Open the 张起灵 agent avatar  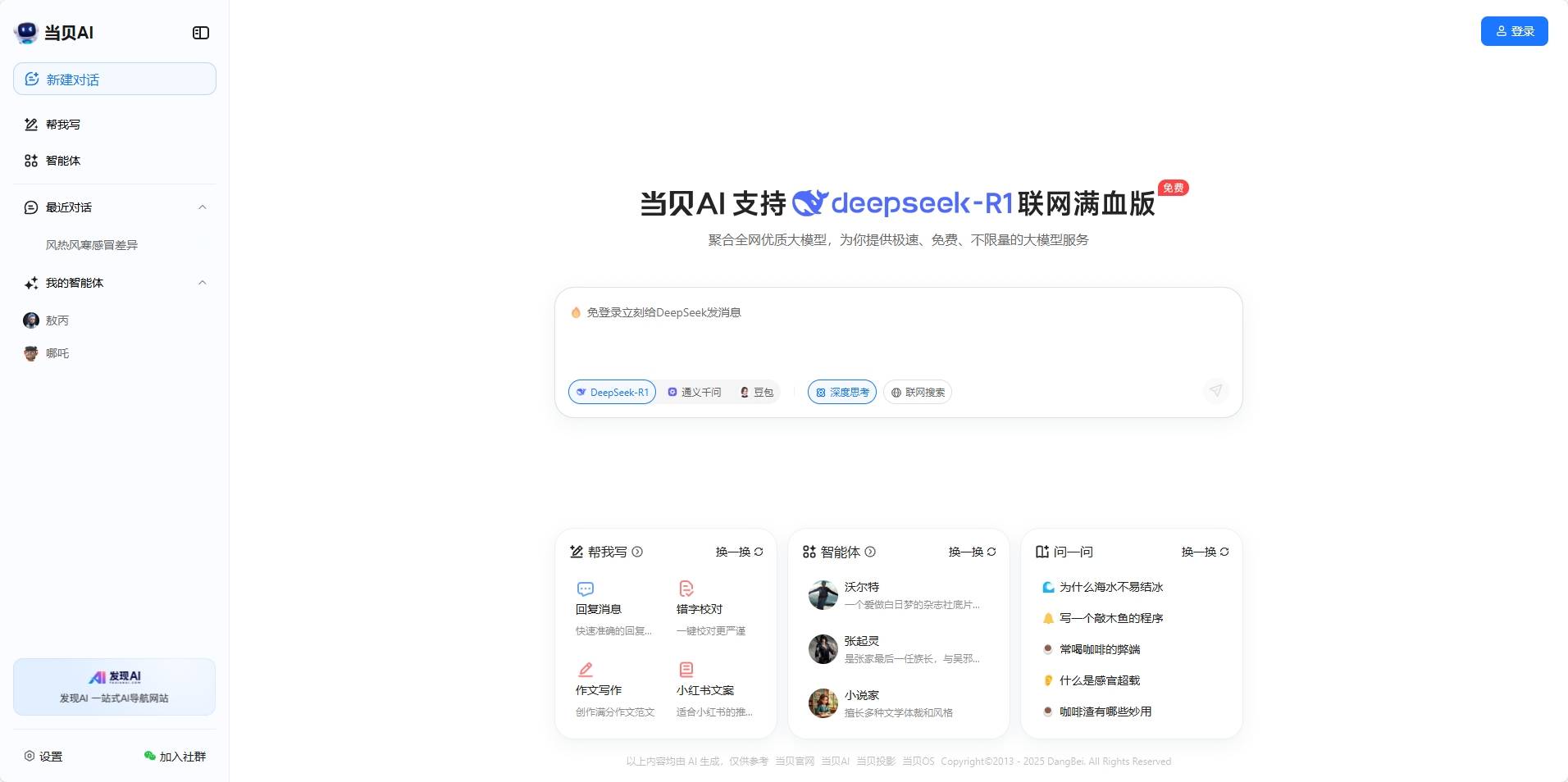pyautogui.click(x=823, y=649)
